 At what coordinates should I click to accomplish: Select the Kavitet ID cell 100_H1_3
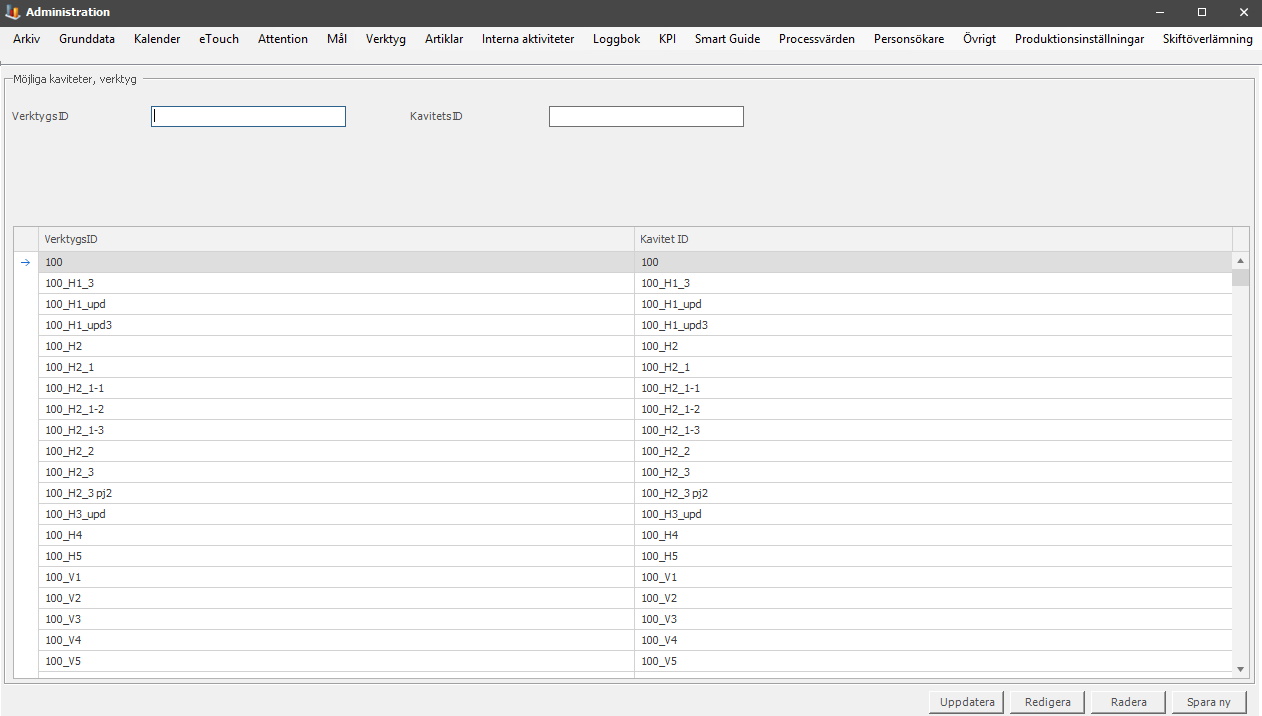pos(933,283)
